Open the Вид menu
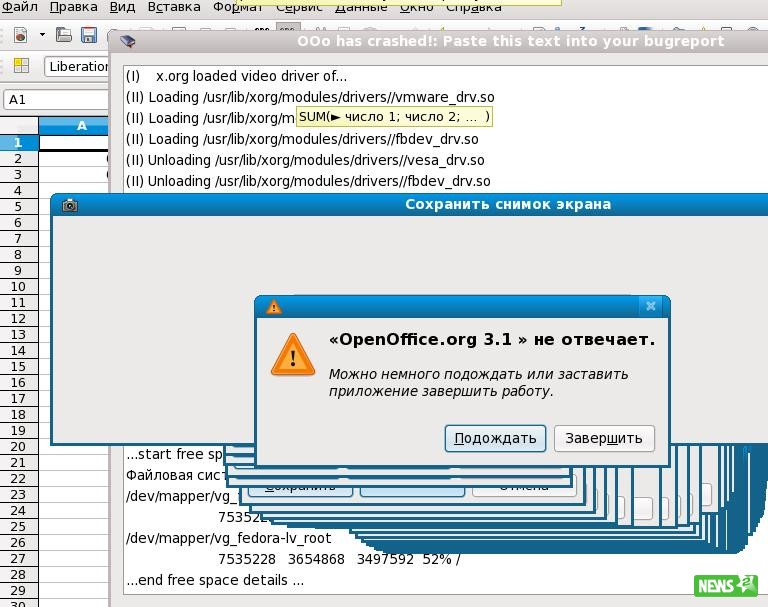The image size is (768, 607). [122, 7]
